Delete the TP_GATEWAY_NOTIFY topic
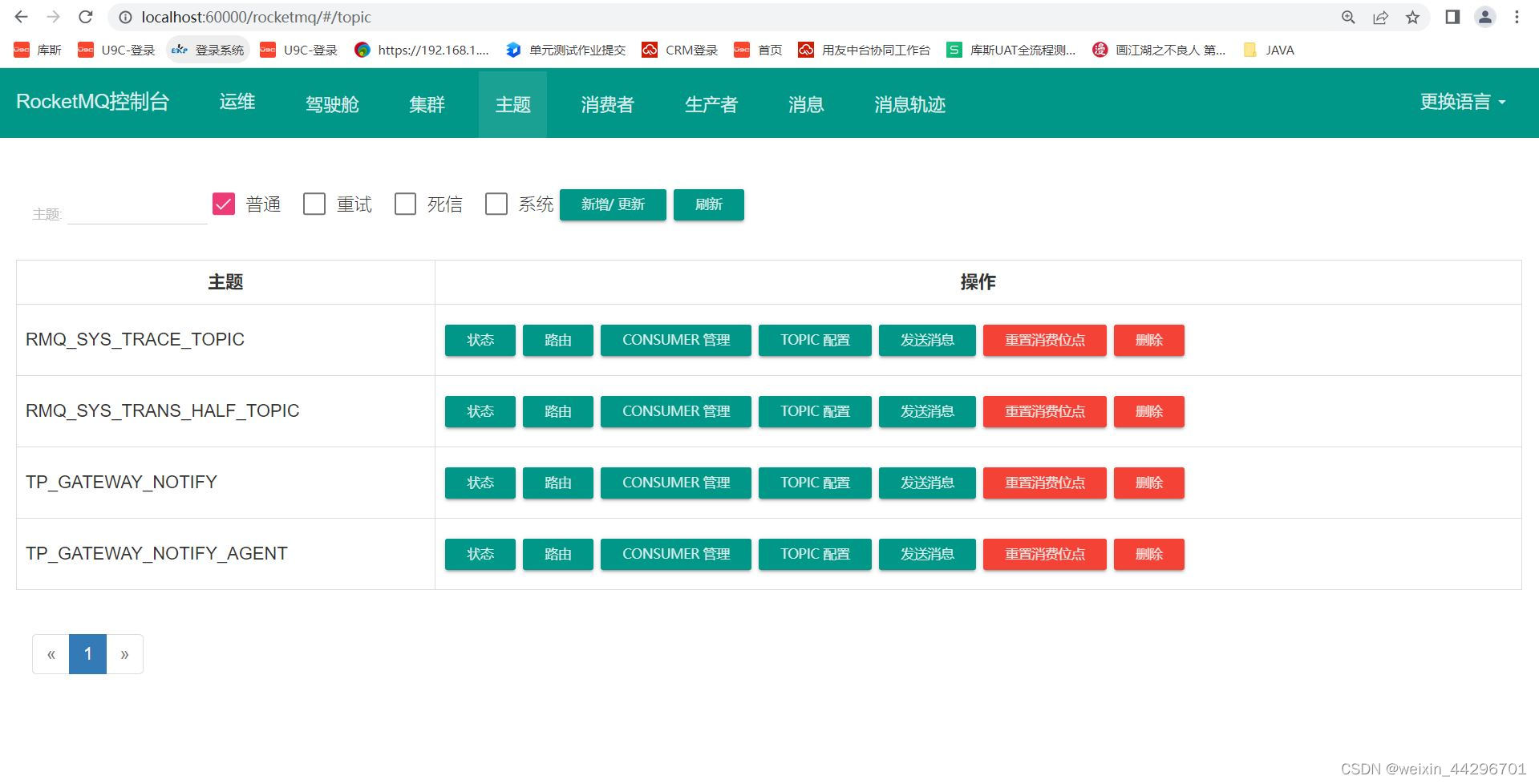Screen dimensions: 1539x784 (1149, 483)
